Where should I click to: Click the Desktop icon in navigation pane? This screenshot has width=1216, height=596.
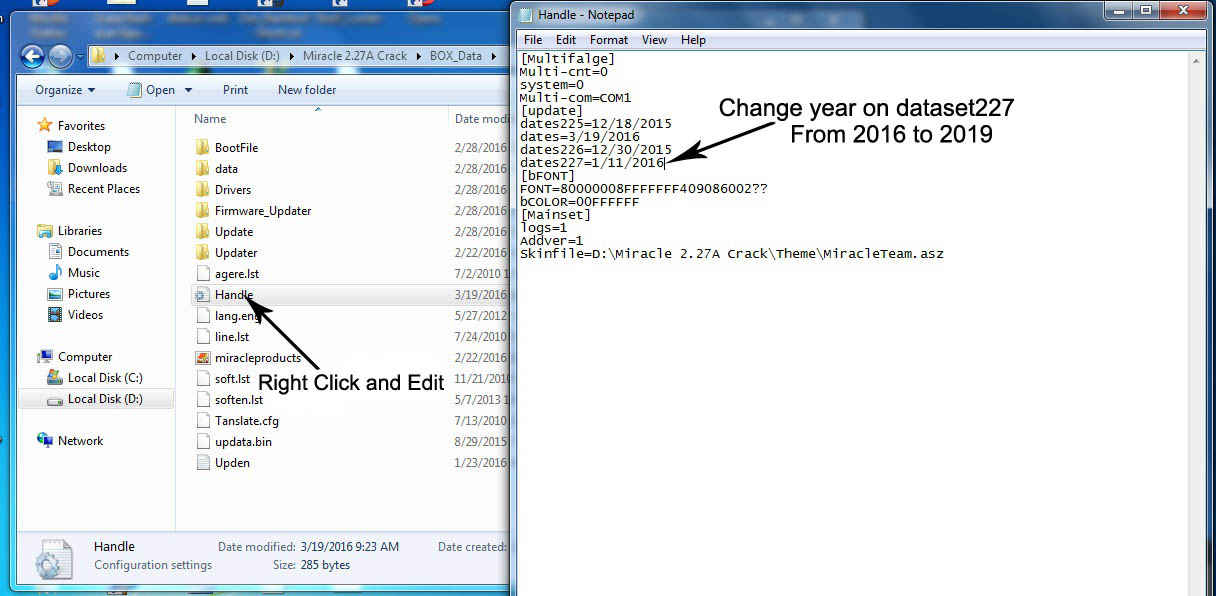pyautogui.click(x=56, y=146)
